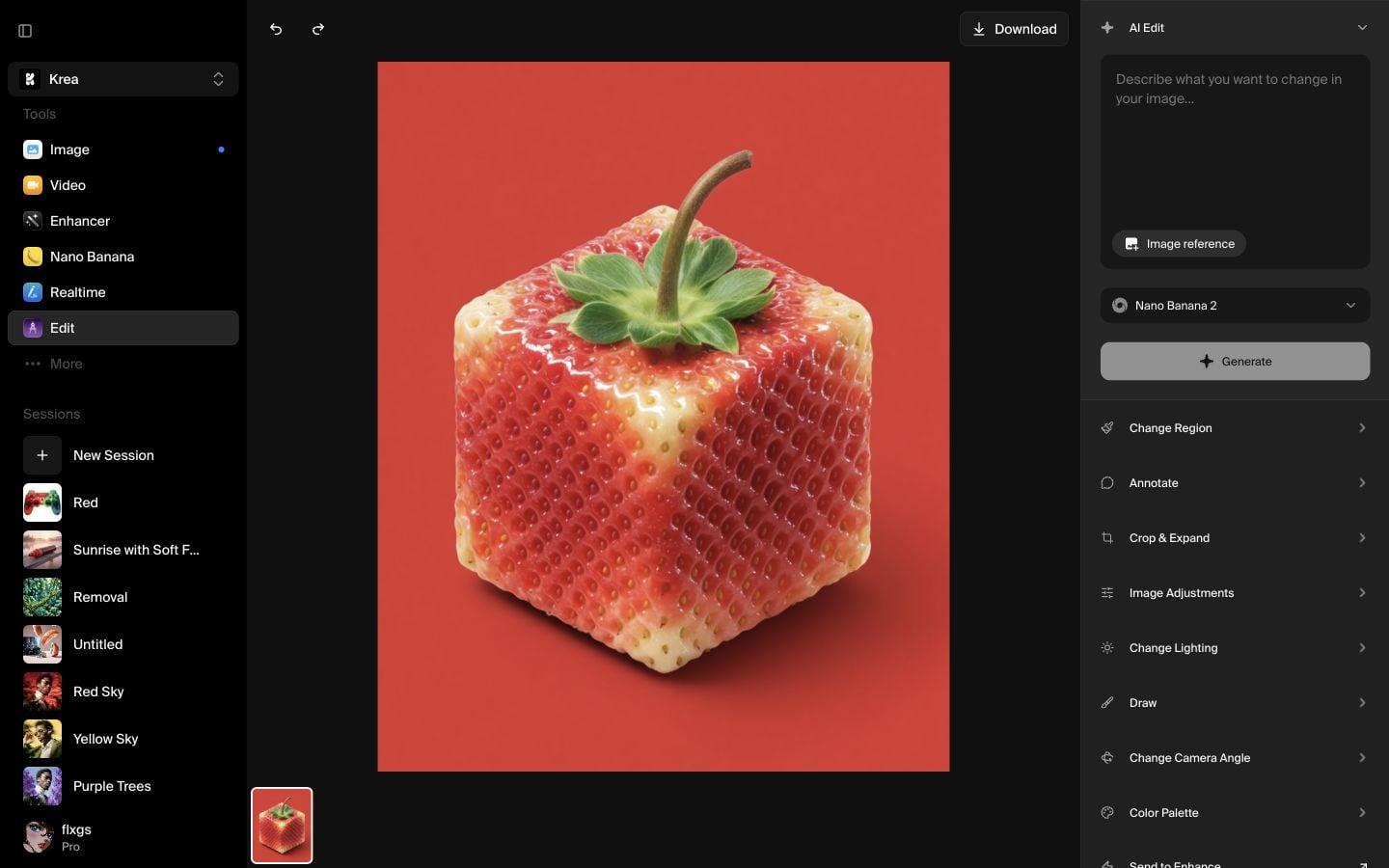Expand the Crop & Expand section
This screenshot has height=868, width=1389.
click(x=1235, y=538)
